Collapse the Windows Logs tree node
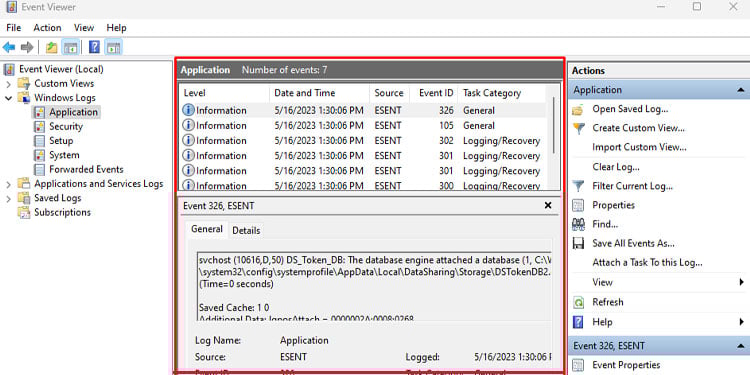750x375 pixels. coord(9,98)
